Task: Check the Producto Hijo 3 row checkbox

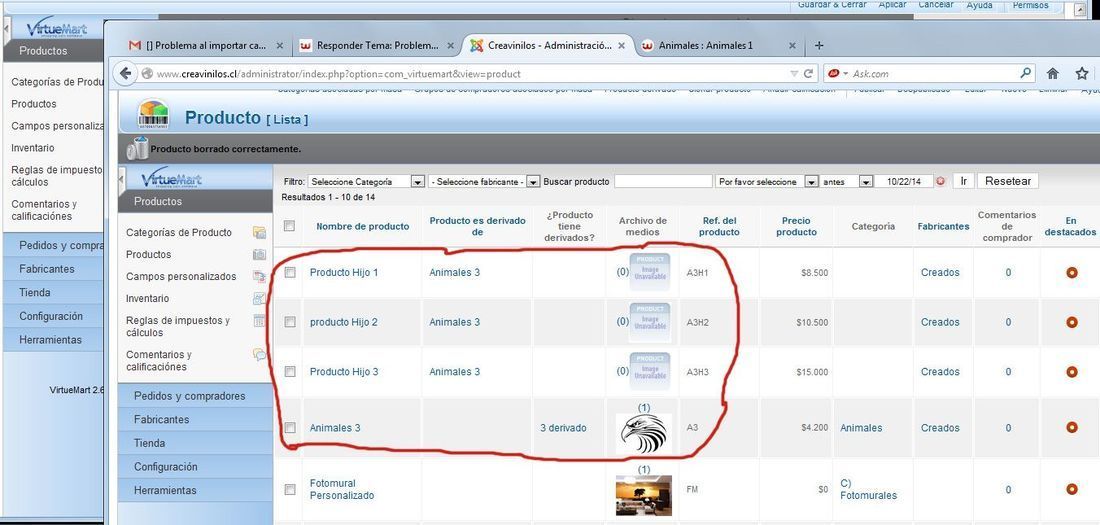Action: [x=290, y=372]
